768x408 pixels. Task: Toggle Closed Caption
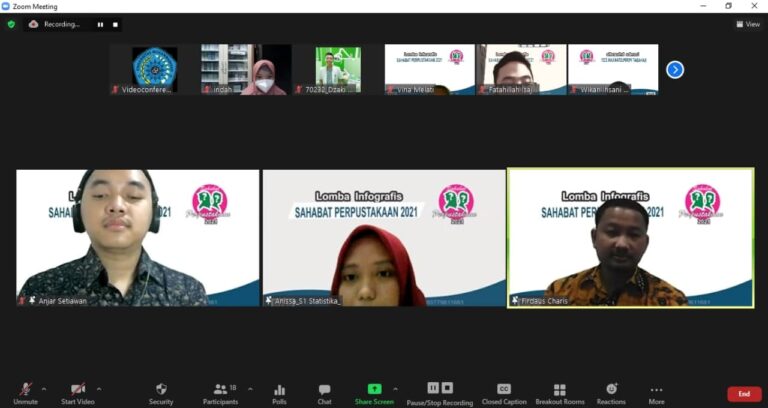click(x=504, y=393)
